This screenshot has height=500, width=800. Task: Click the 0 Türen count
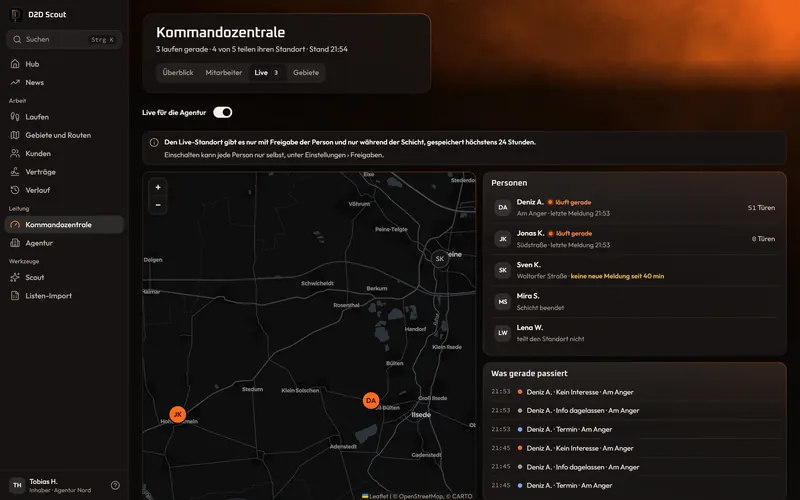[x=763, y=239]
